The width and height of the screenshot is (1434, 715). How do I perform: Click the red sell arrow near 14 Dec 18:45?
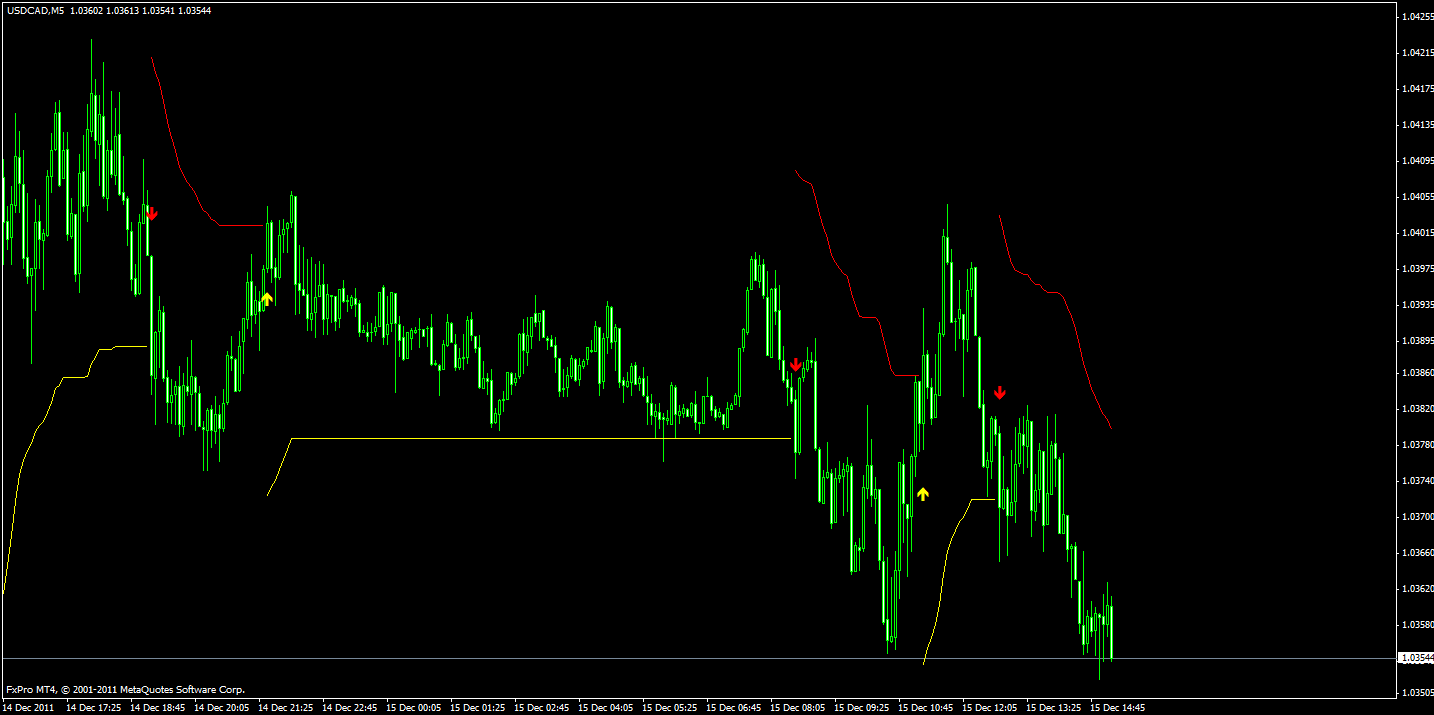(151, 213)
